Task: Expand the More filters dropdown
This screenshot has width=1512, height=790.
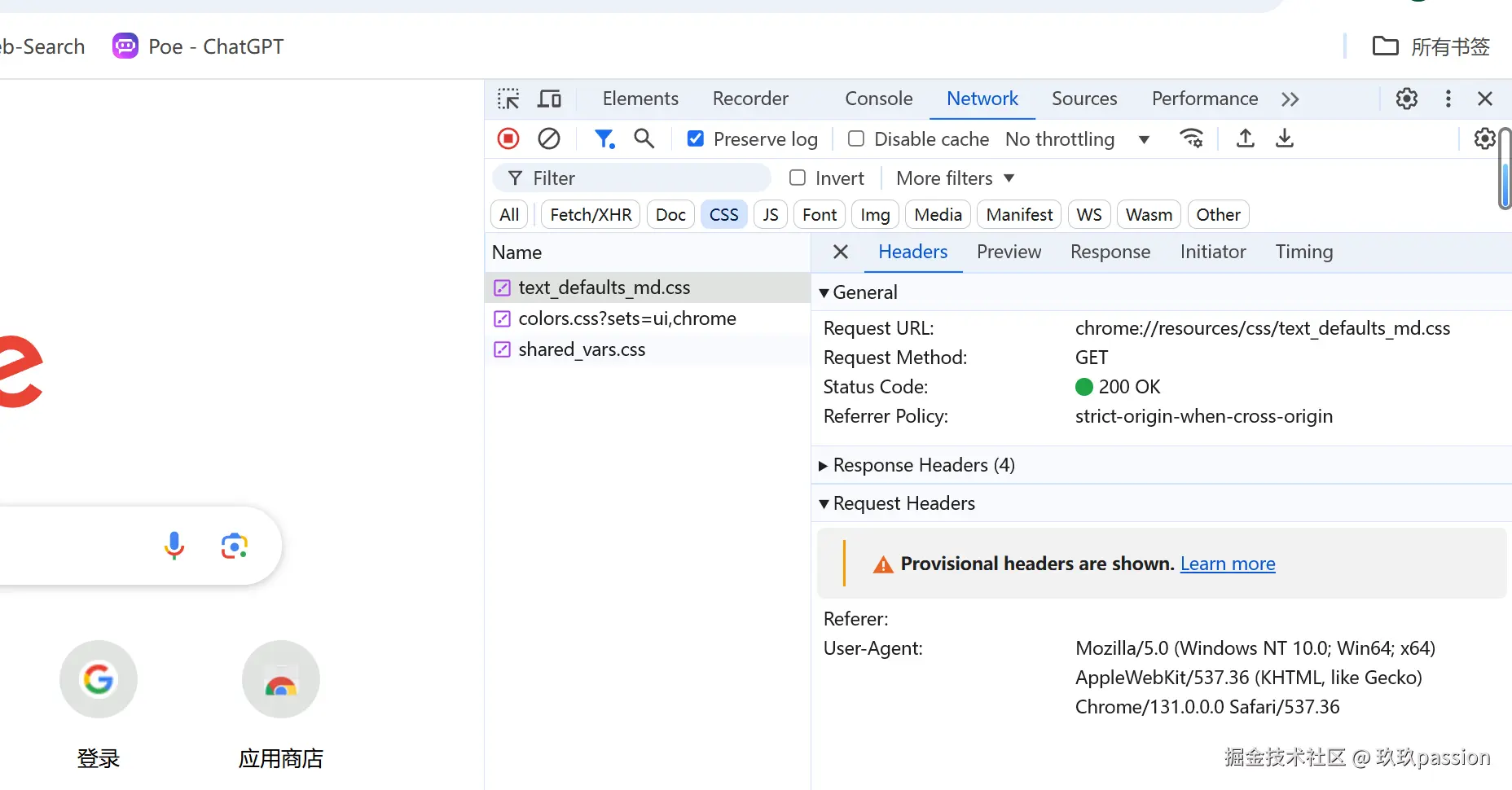Action: pos(955,178)
